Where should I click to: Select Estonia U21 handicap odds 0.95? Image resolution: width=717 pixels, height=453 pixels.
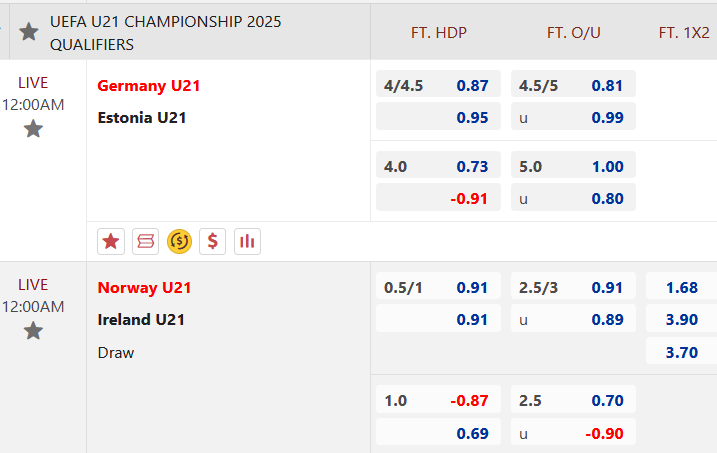click(x=438, y=117)
